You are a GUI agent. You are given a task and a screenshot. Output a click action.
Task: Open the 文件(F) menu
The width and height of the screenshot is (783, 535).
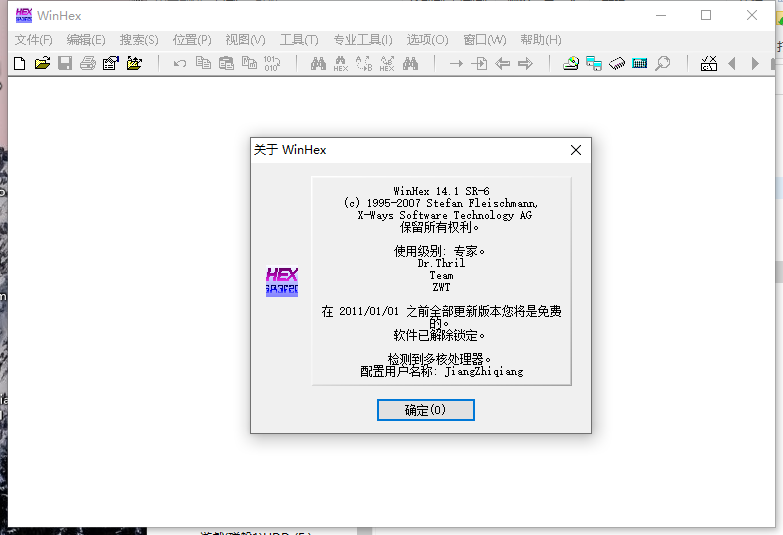click(x=33, y=40)
